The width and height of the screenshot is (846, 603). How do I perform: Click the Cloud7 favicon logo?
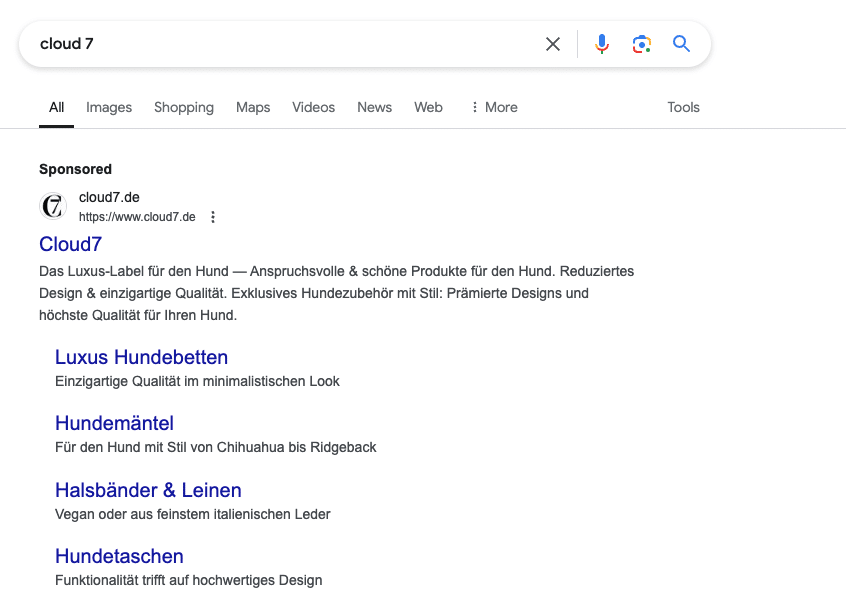[53, 206]
